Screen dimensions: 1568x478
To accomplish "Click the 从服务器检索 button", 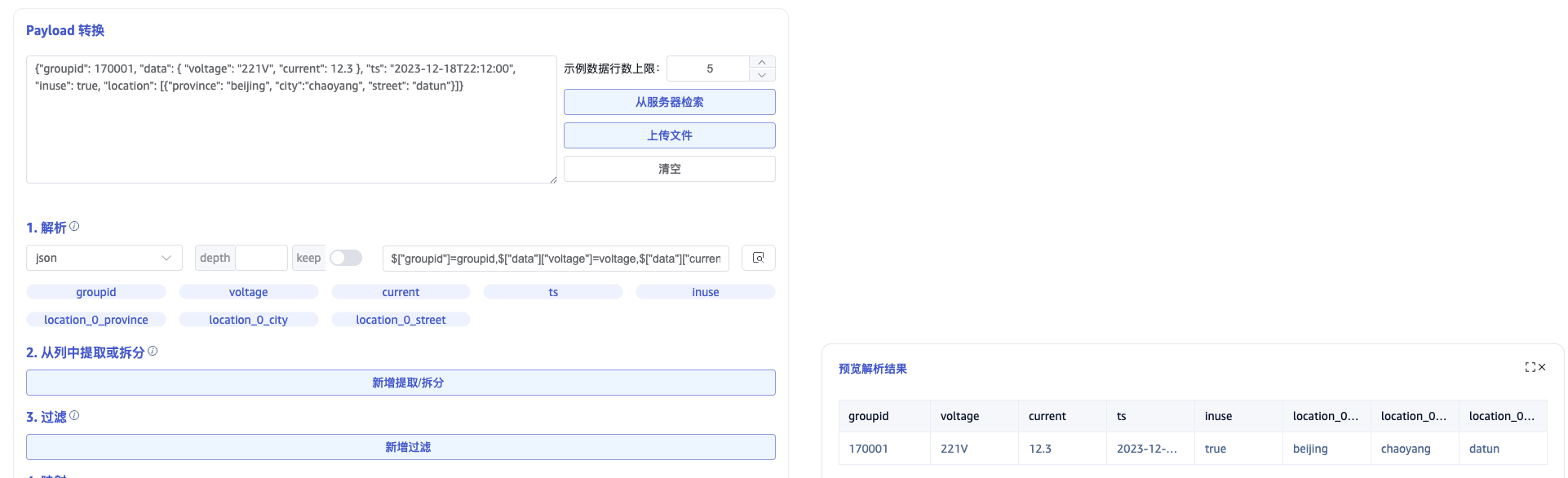I will click(x=669, y=102).
